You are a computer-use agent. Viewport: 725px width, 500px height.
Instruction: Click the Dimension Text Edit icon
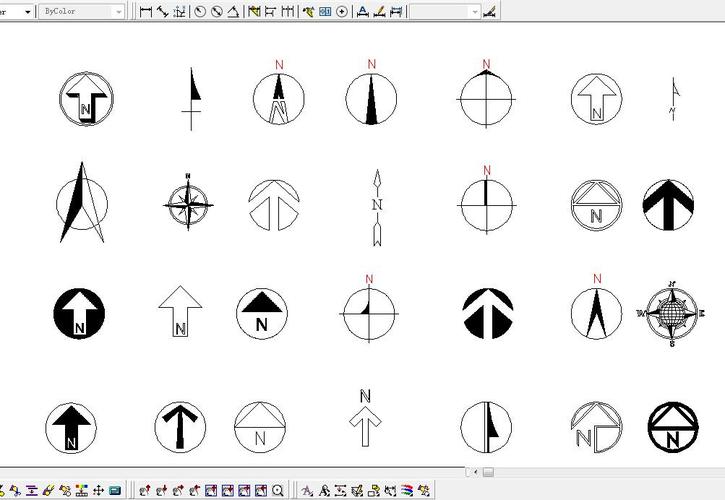379,11
